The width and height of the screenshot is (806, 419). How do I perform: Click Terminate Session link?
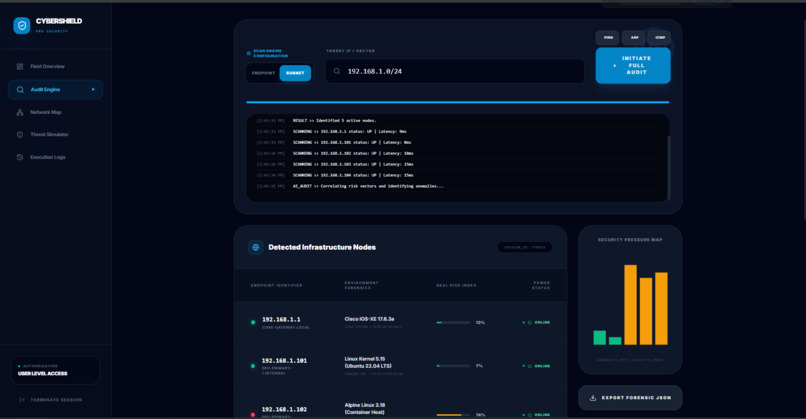tap(50, 399)
